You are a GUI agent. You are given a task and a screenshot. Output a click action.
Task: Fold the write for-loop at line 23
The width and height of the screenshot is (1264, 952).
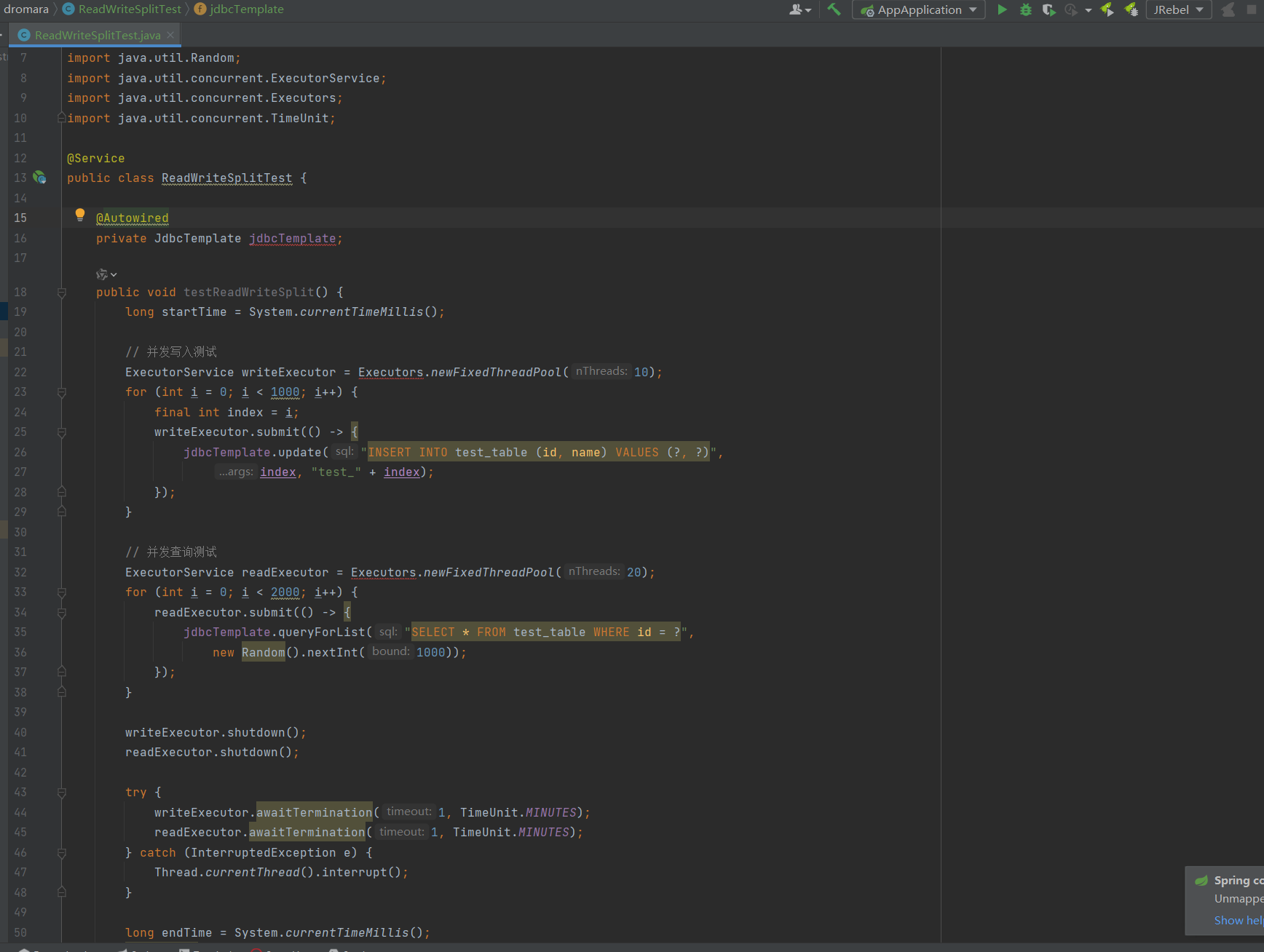click(x=62, y=392)
